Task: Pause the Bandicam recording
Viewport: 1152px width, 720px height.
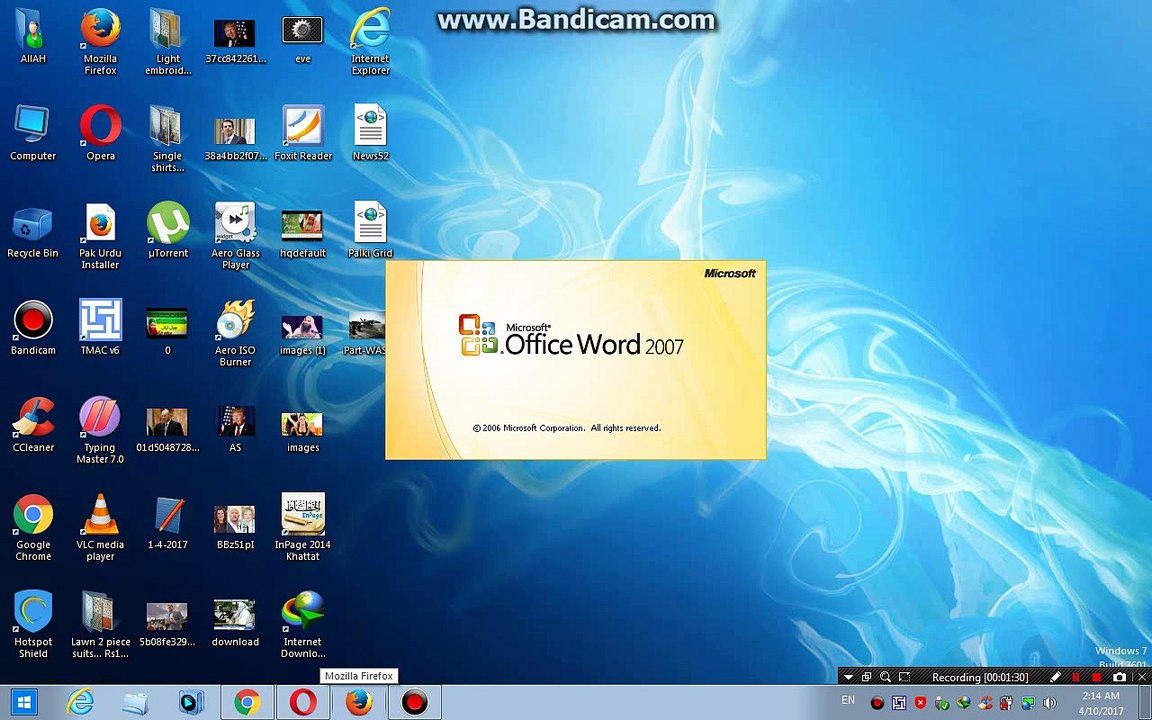Action: [1076, 677]
